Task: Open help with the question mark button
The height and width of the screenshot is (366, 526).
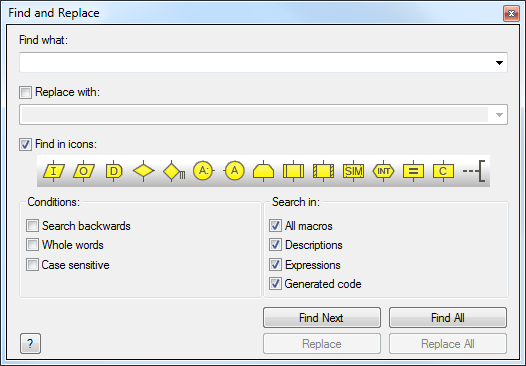Action: (30, 344)
